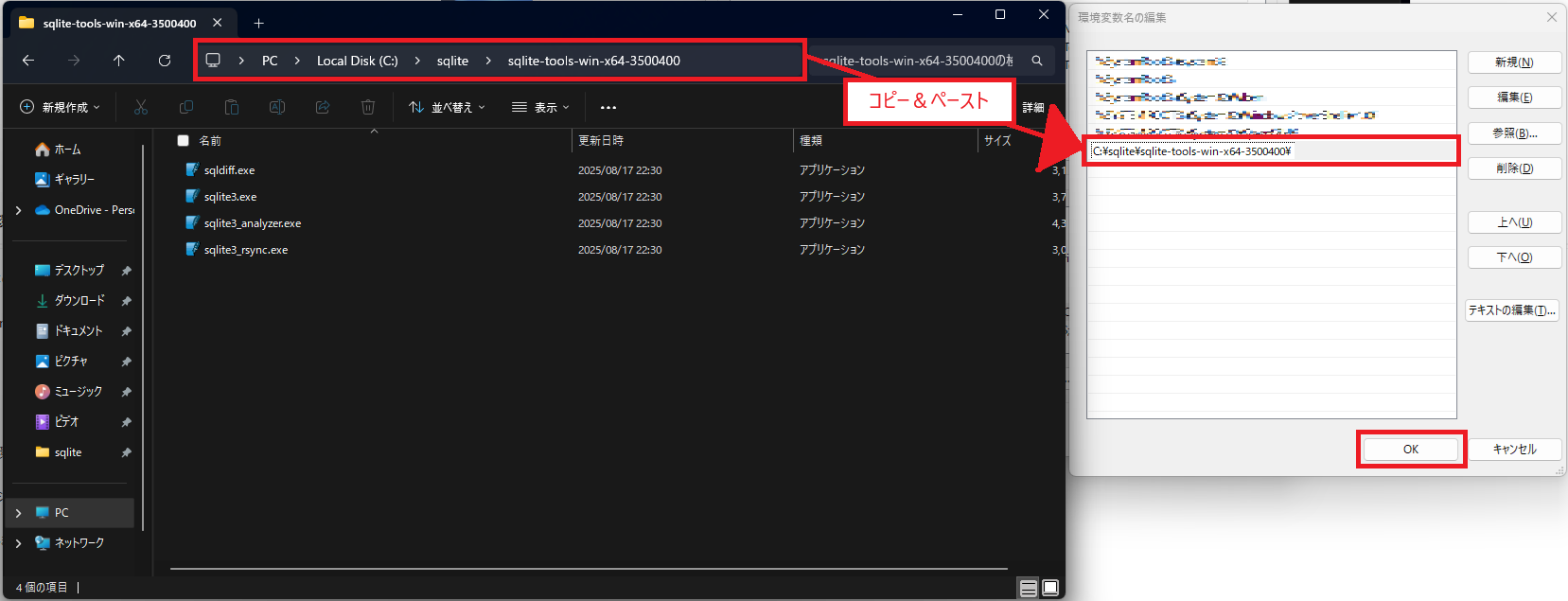Image resolution: width=1568 pixels, height=601 pixels.
Task: Click キャンセル button in dialog
Action: point(1514,450)
